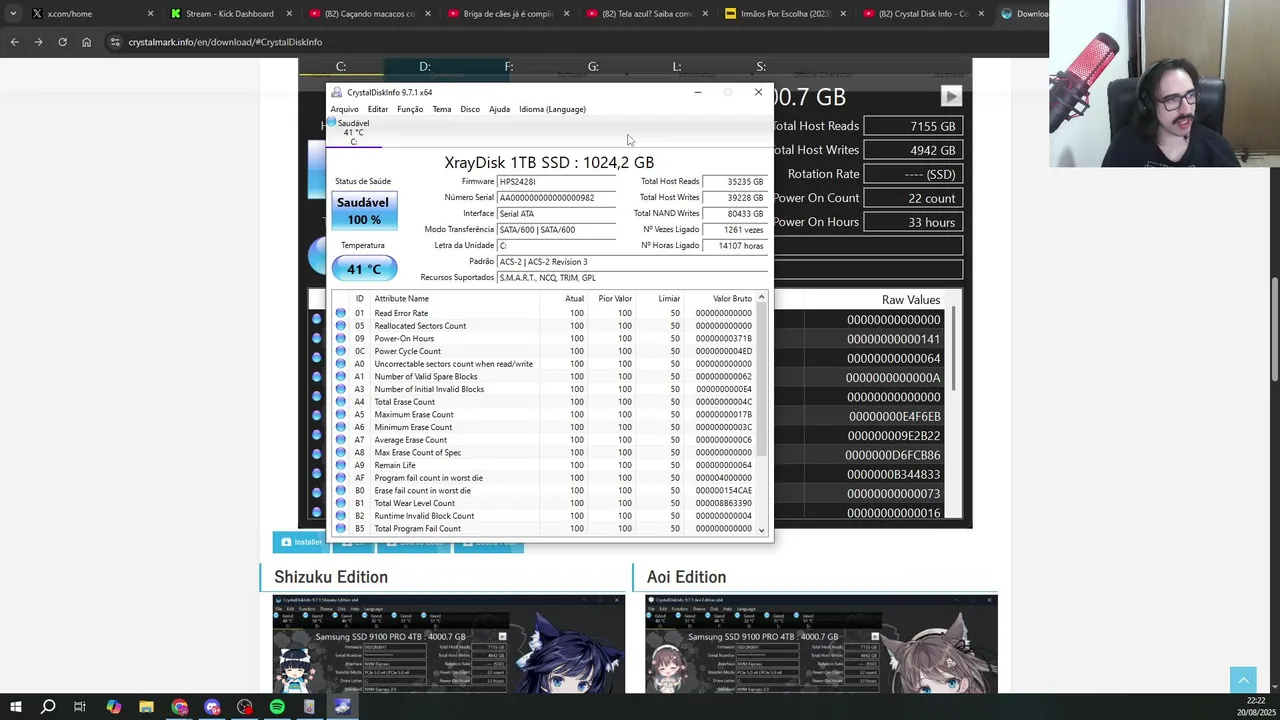The height and width of the screenshot is (720, 1280).
Task: Open the Shizuku Edition screenshot thumbnail
Action: (449, 644)
